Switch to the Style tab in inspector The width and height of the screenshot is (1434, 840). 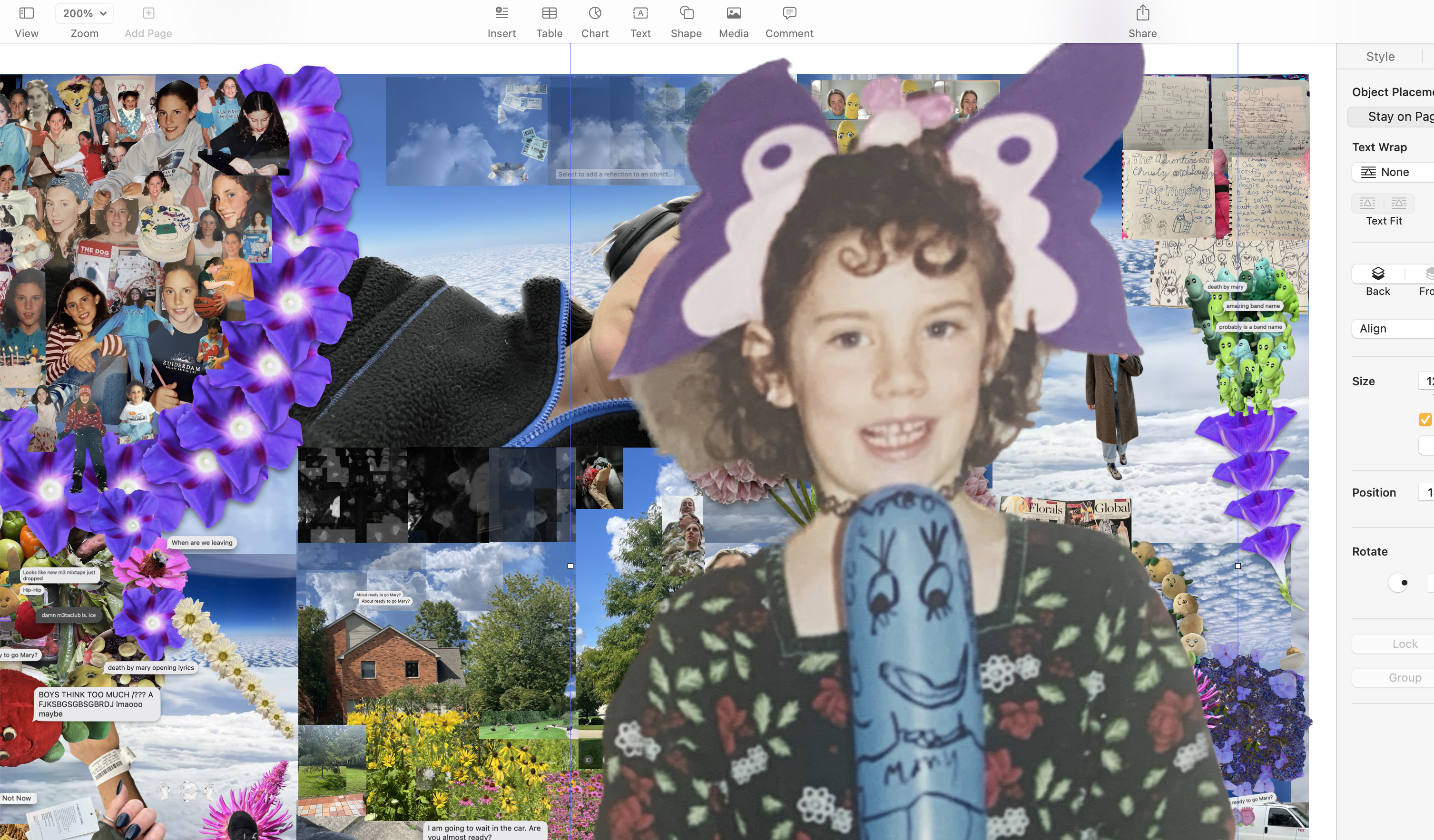coord(1380,56)
